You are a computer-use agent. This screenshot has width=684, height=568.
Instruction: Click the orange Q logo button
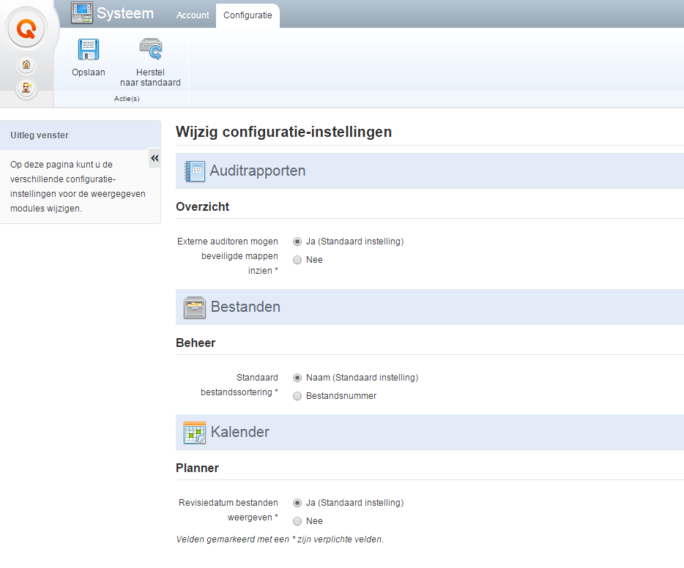[27, 29]
